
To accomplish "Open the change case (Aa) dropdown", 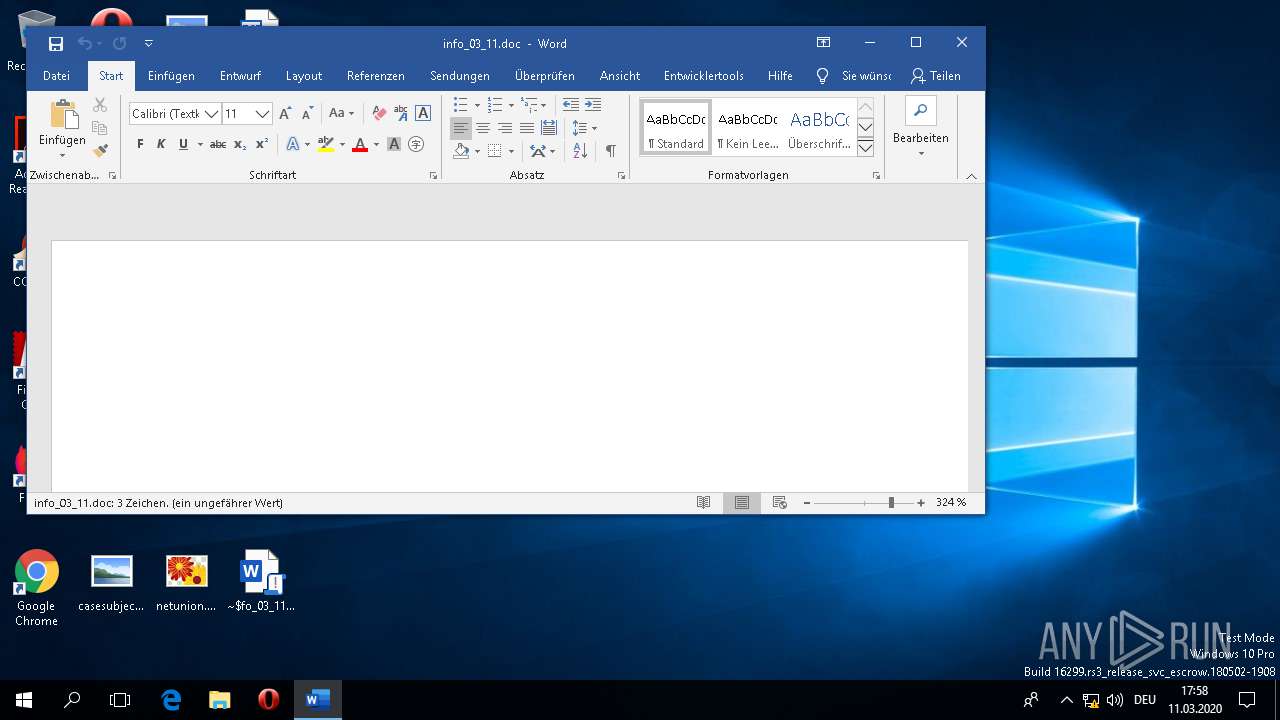I will [341, 114].
